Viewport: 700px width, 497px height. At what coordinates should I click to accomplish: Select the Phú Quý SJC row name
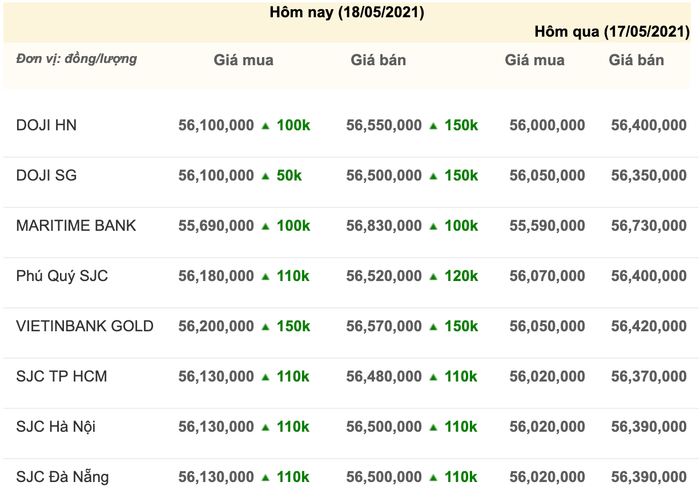[x=62, y=276]
